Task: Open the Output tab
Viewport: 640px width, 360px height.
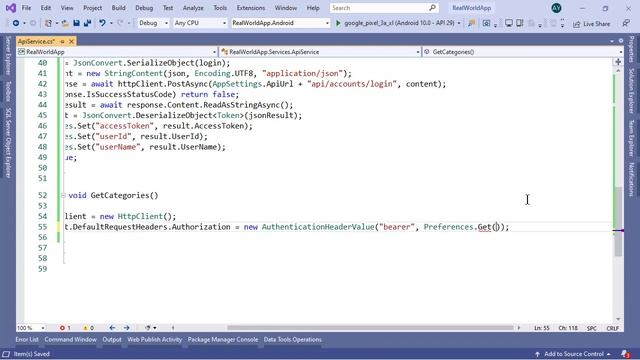Action: [112, 340]
